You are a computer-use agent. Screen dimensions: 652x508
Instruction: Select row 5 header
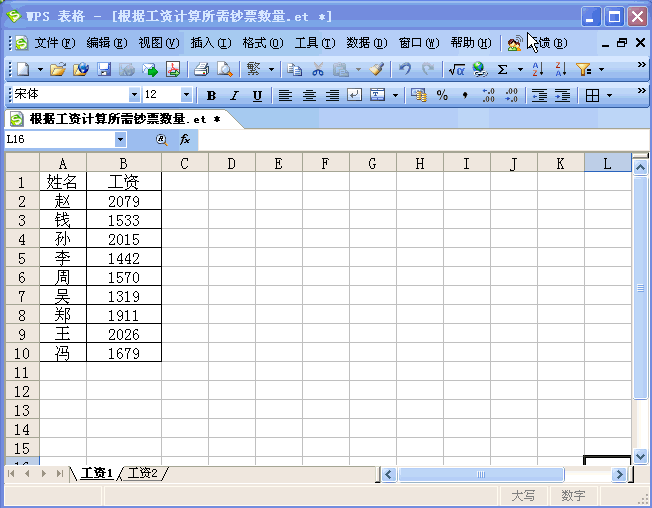[21, 258]
